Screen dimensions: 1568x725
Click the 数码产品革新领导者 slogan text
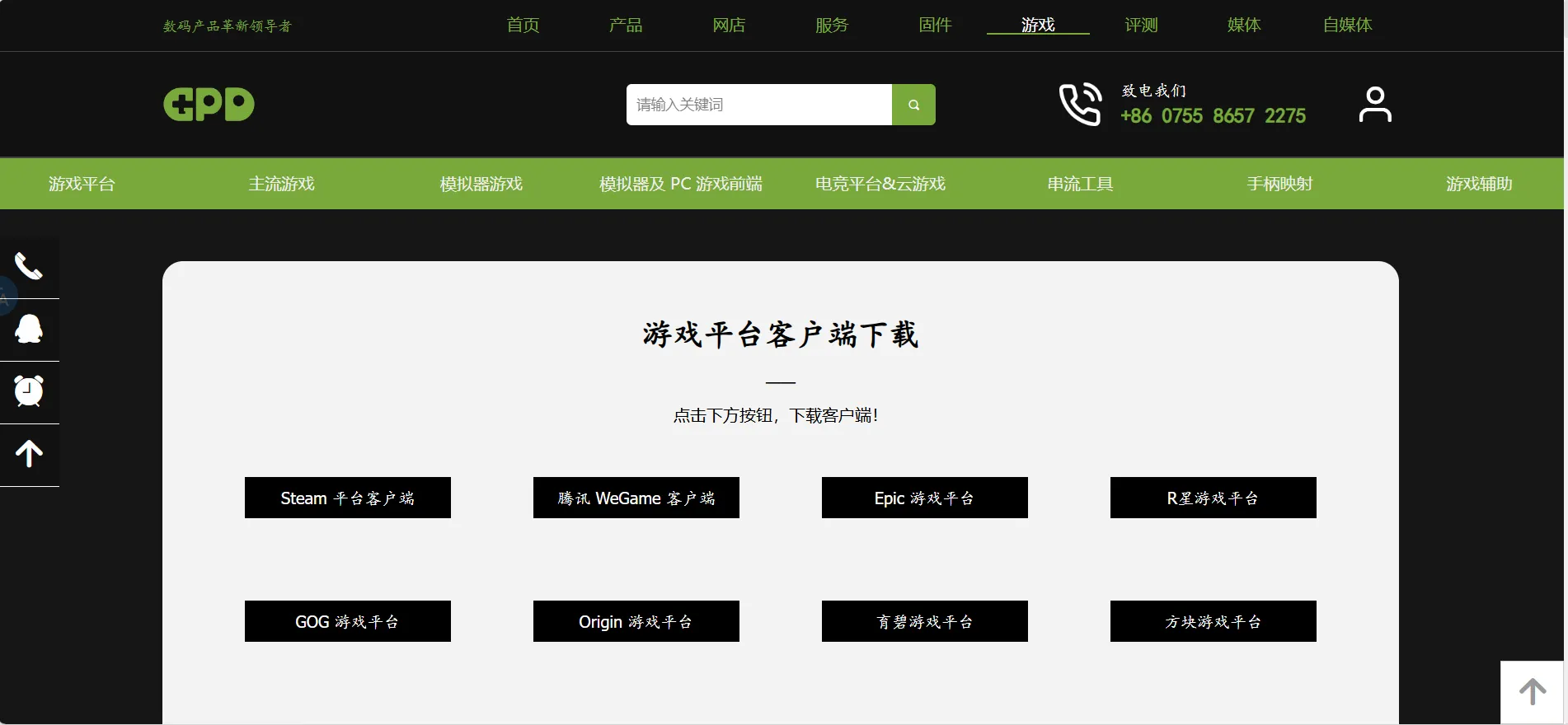click(228, 26)
